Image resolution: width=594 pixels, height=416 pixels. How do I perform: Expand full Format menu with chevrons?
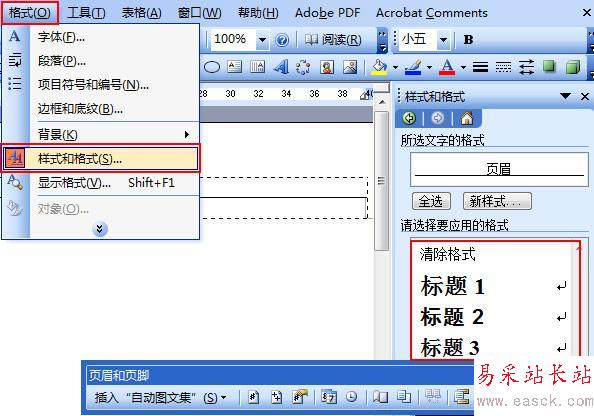coord(99,229)
